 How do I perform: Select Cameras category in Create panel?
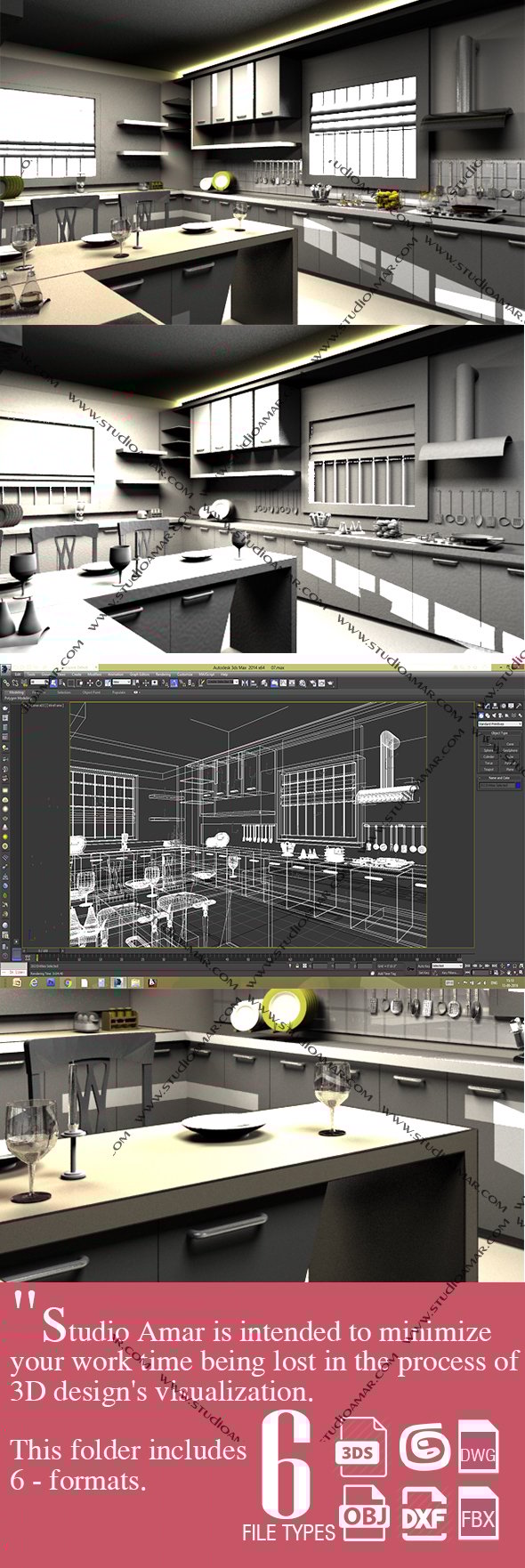tap(500, 715)
